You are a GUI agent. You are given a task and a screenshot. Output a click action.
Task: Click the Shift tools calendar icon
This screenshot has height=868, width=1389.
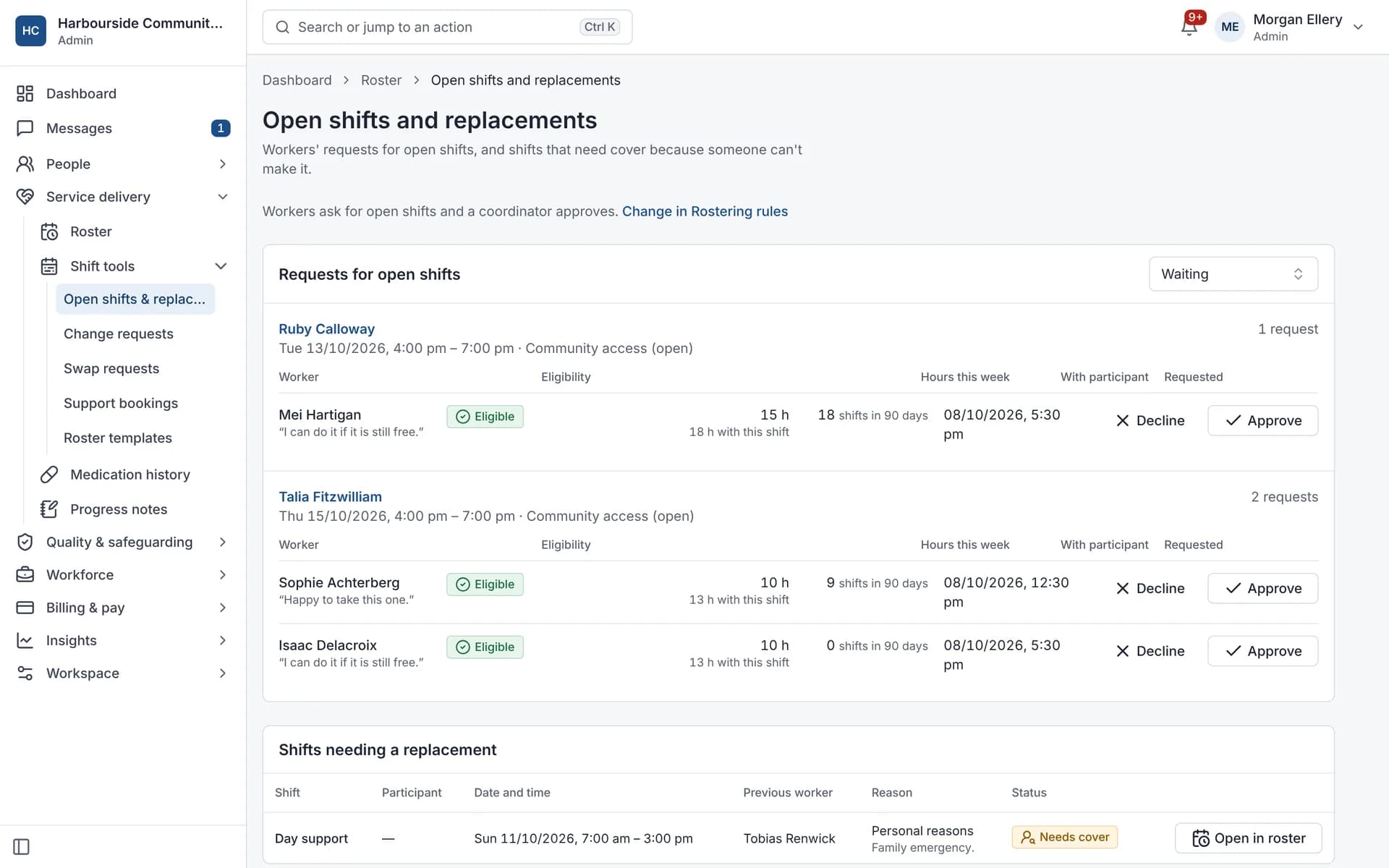point(49,266)
